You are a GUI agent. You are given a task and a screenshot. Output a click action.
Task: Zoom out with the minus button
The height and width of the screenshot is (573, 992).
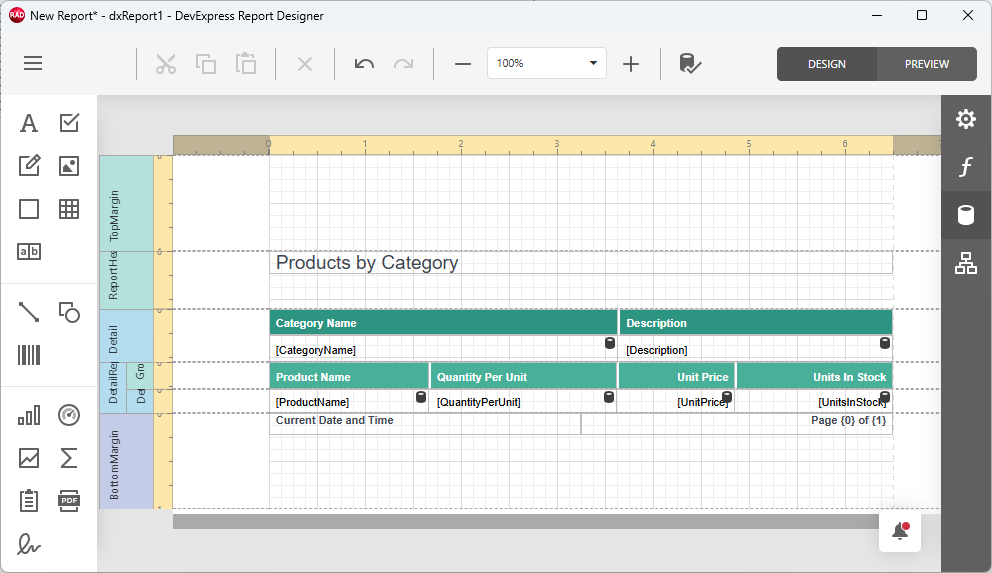click(x=463, y=64)
